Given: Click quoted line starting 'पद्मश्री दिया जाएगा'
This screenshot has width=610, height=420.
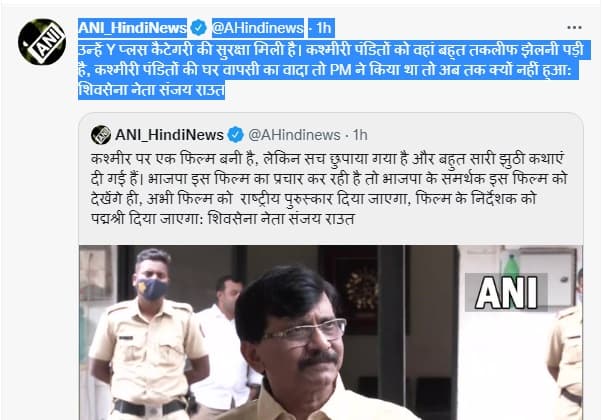Looking at the screenshot, I should coord(223,219).
